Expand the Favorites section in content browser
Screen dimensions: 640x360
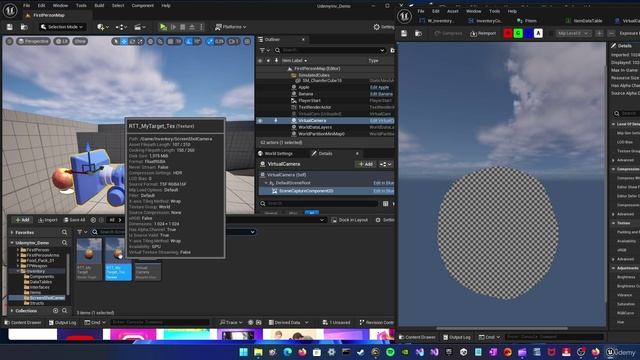tap(12, 232)
